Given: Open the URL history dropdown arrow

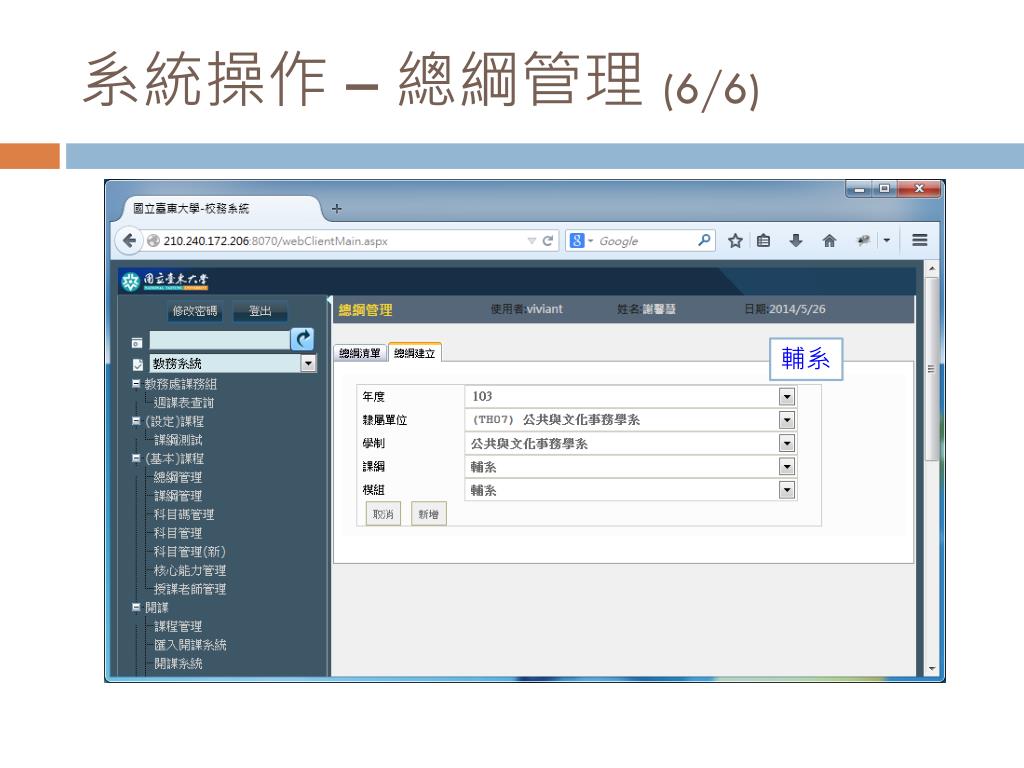Looking at the screenshot, I should pos(532,241).
